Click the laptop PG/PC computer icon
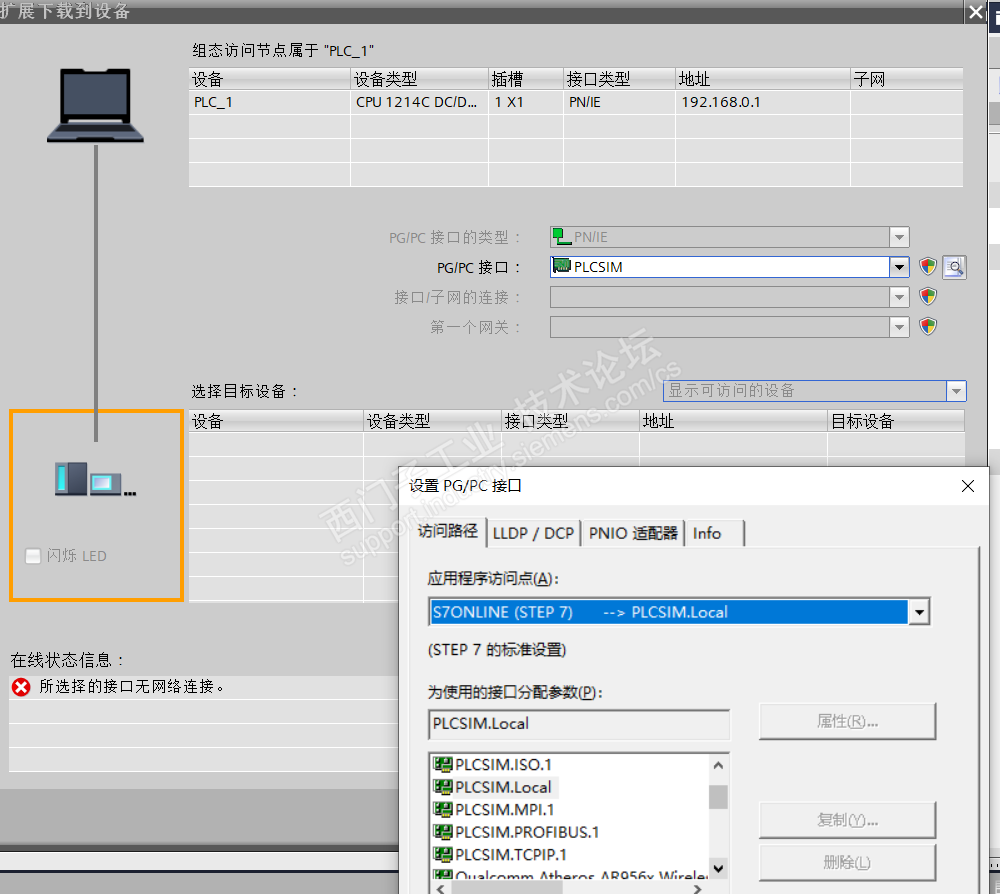The image size is (1000, 894). click(96, 105)
